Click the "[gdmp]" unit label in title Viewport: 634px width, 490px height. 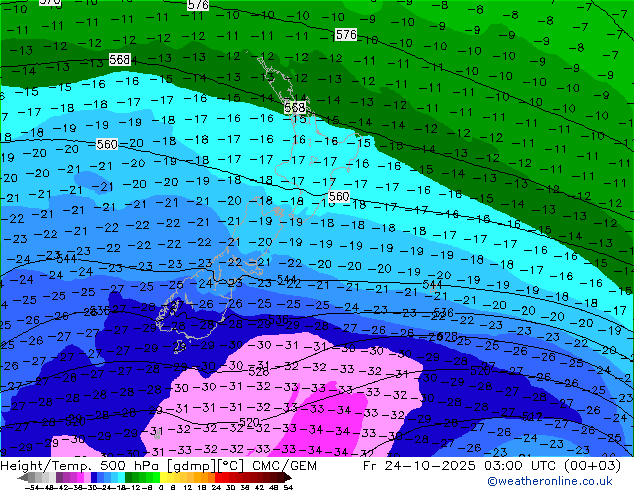[x=192, y=466]
